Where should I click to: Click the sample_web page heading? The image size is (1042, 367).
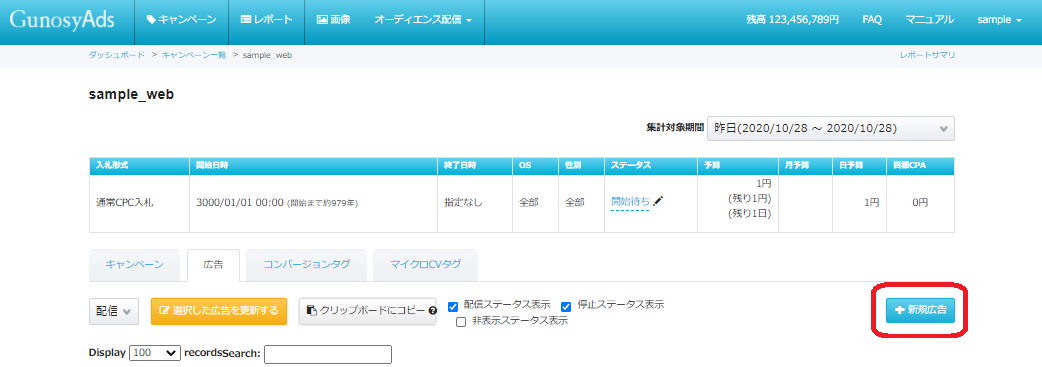(x=132, y=95)
